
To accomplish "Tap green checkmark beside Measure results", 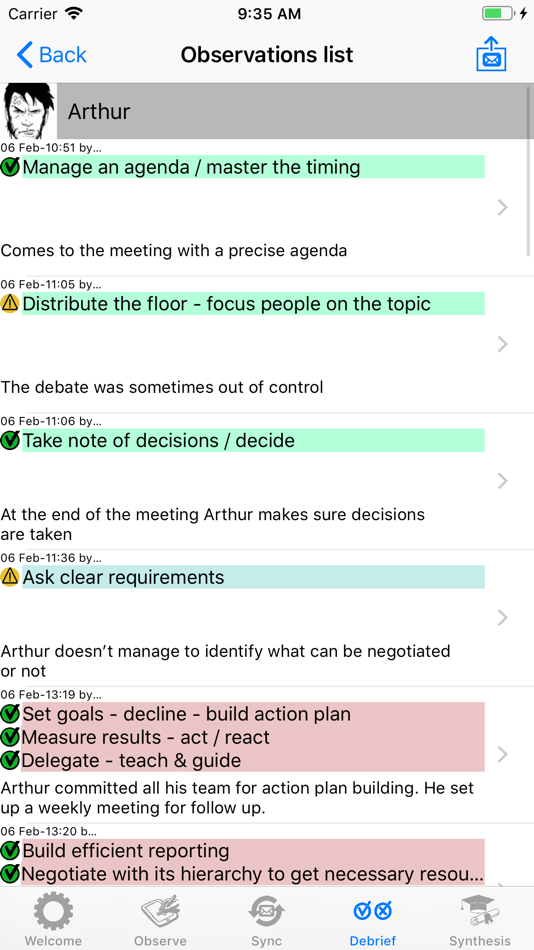I will pyautogui.click(x=10, y=737).
